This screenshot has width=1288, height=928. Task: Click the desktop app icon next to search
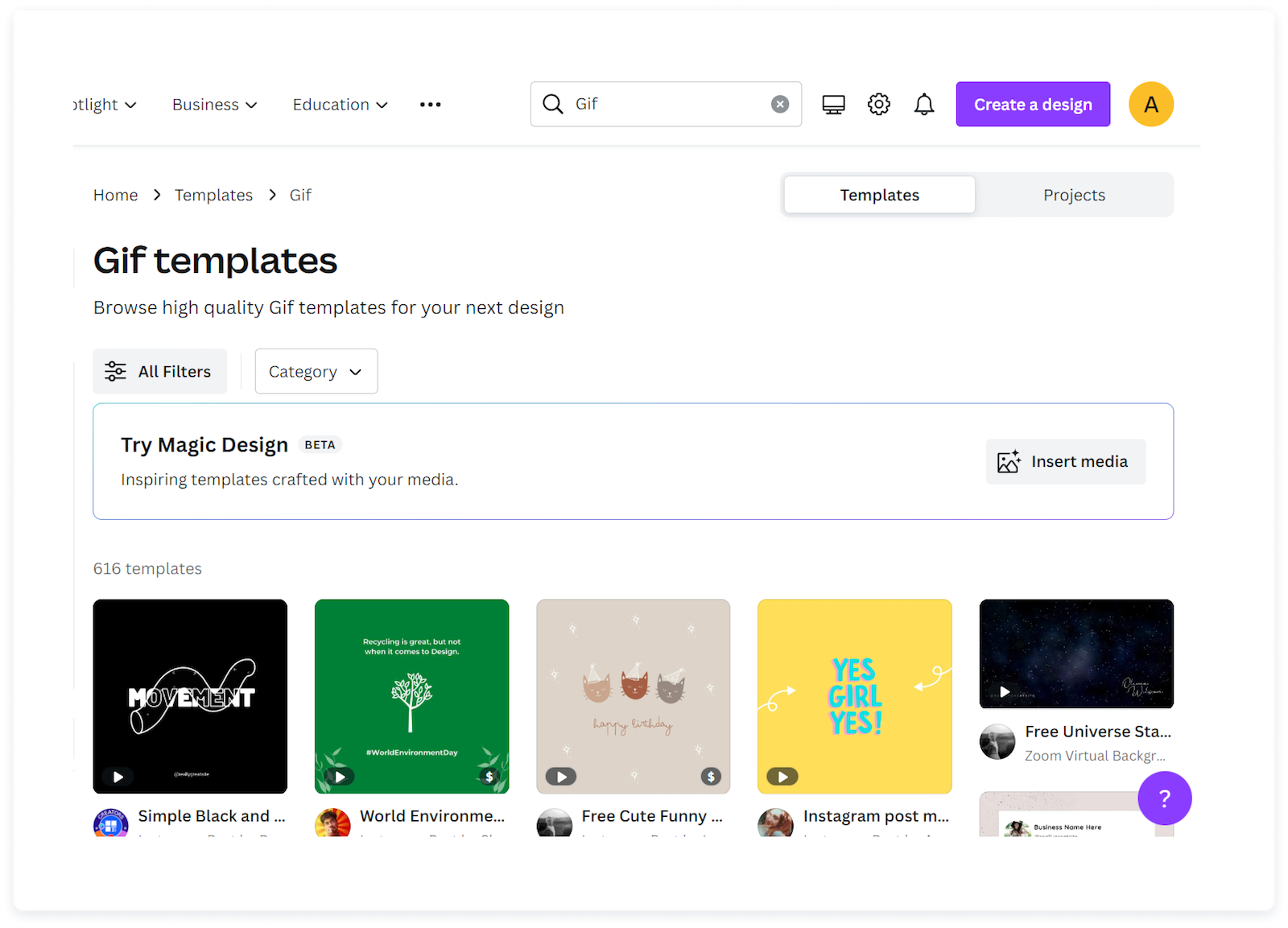[x=833, y=104]
